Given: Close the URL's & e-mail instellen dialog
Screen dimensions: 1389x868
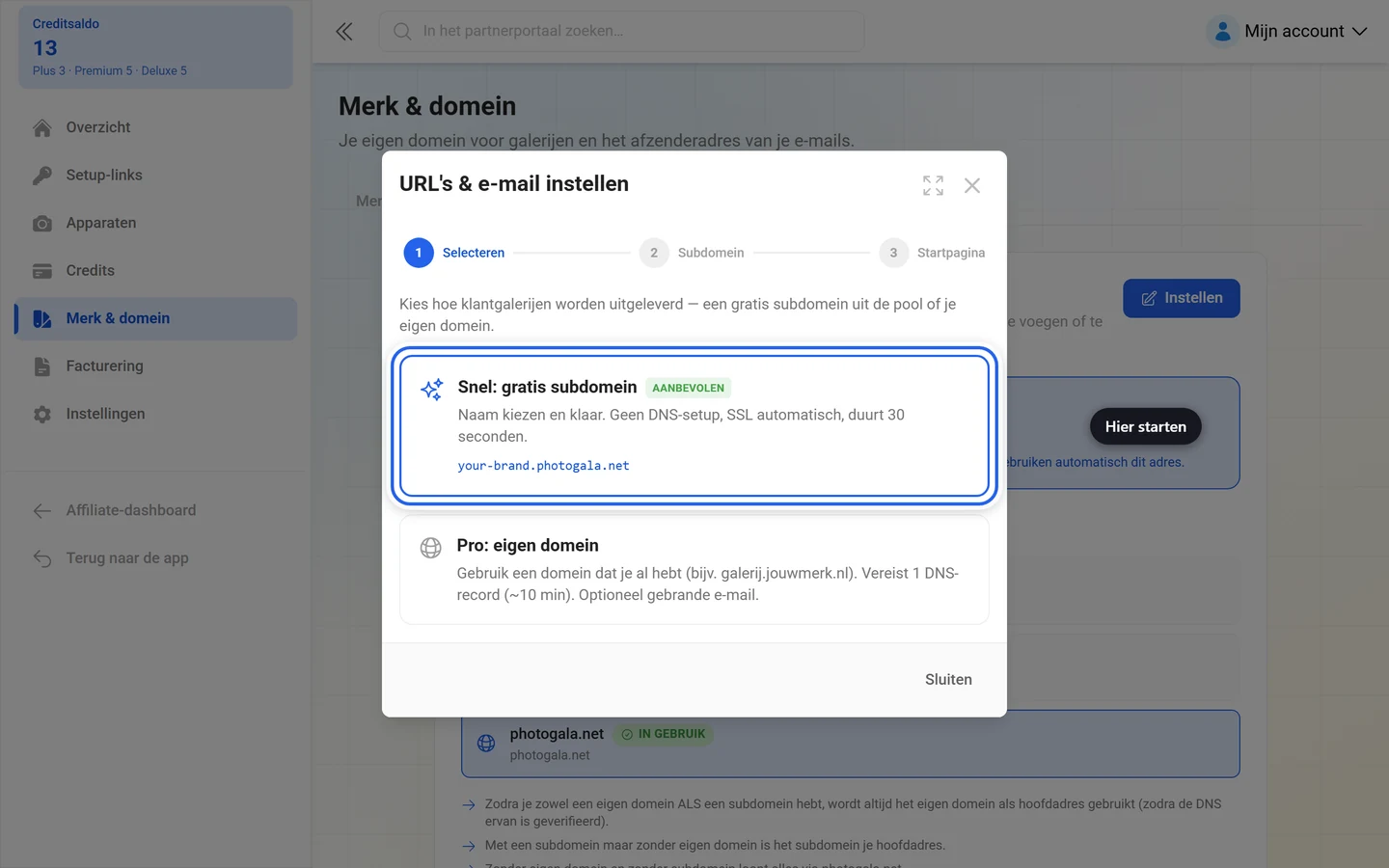Looking at the screenshot, I should [972, 185].
